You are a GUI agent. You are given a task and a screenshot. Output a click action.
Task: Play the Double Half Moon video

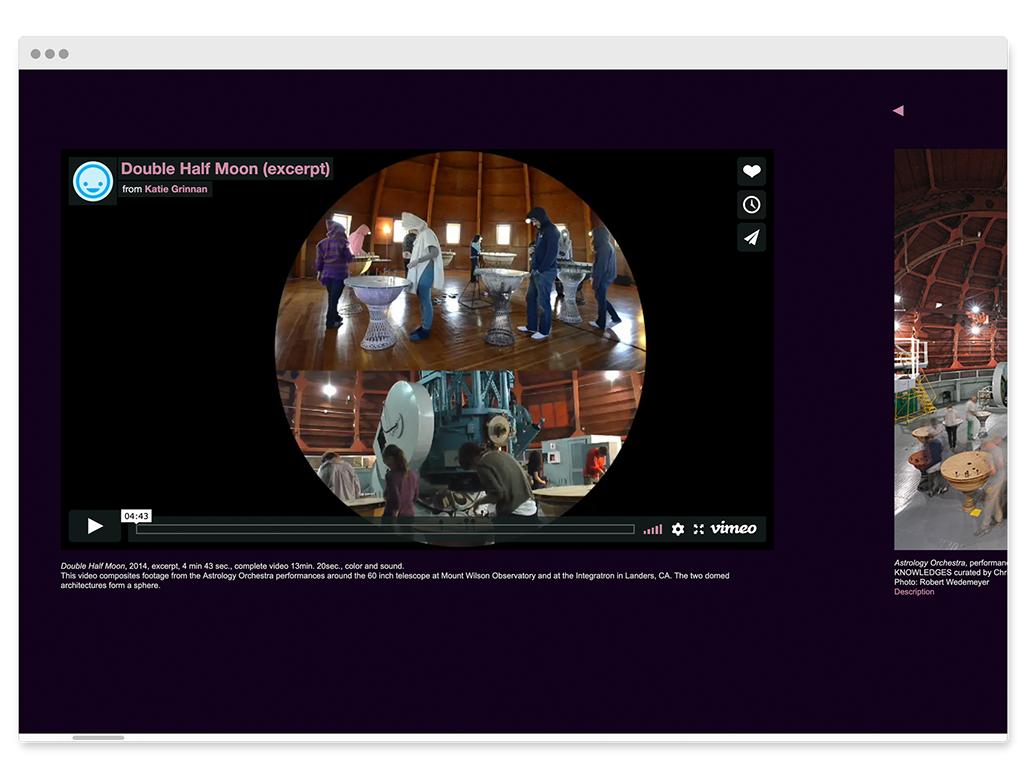[95, 526]
